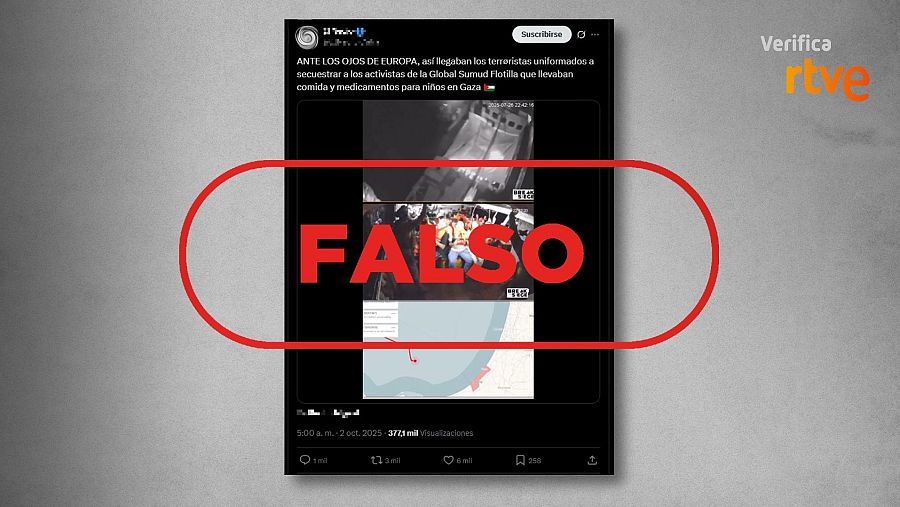Screen dimensions: 900x507
Task: Open the night-vision boat video frame
Action: pyautogui.click(x=448, y=151)
